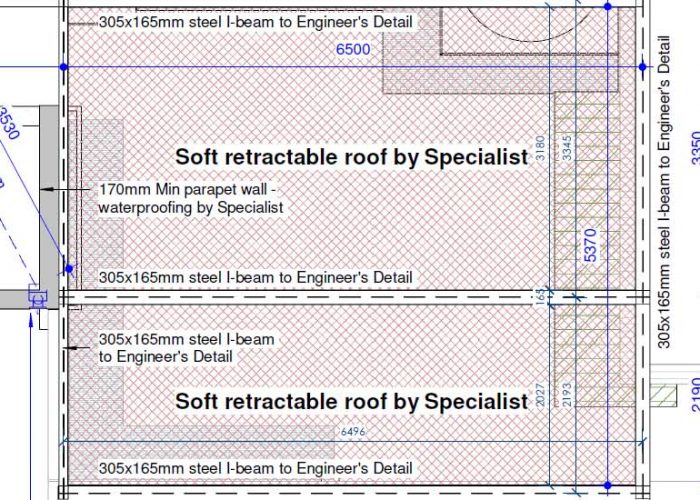
Task: Select the 5370 vertical dimension text
Action: [590, 245]
